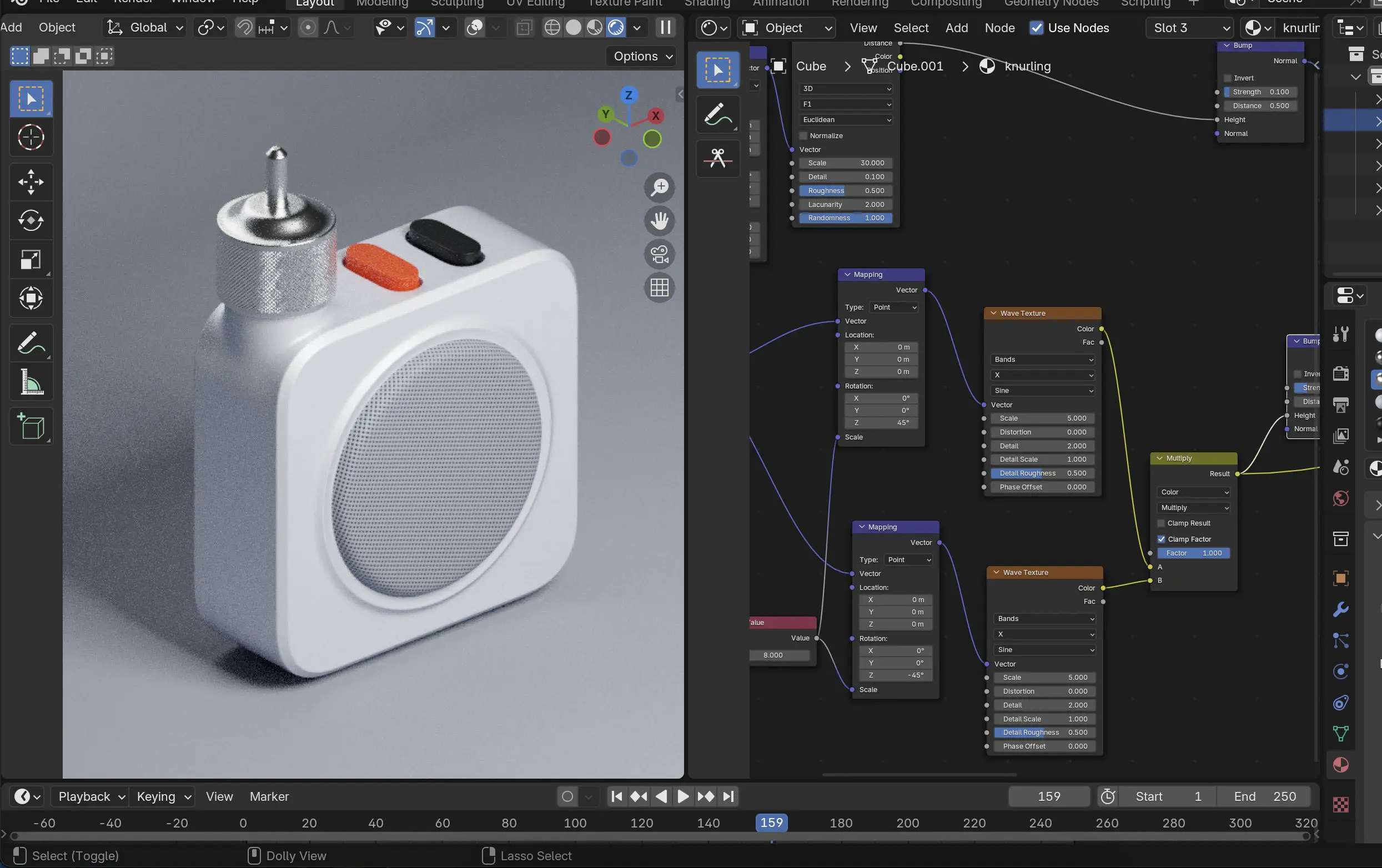The height and width of the screenshot is (868, 1382).
Task: Click the zoom viewport magnifier icon
Action: pyautogui.click(x=660, y=187)
